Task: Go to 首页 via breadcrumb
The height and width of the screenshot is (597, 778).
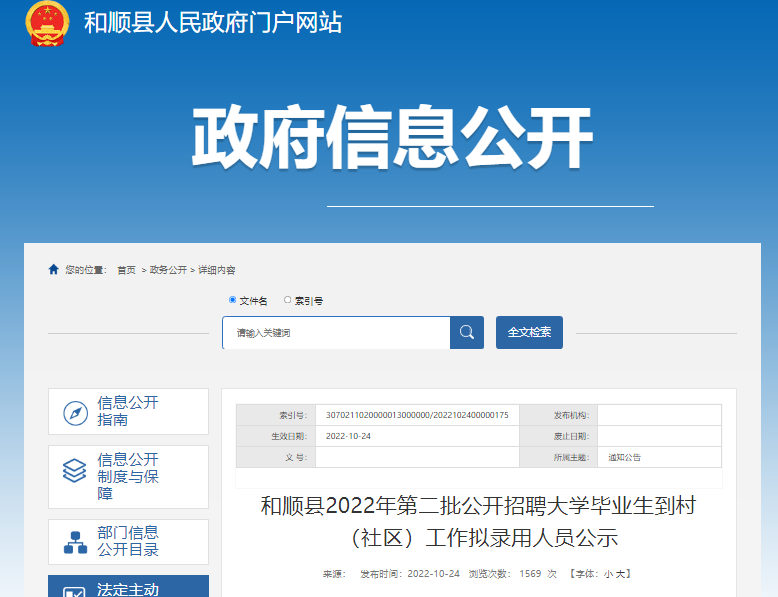Action: (x=126, y=271)
